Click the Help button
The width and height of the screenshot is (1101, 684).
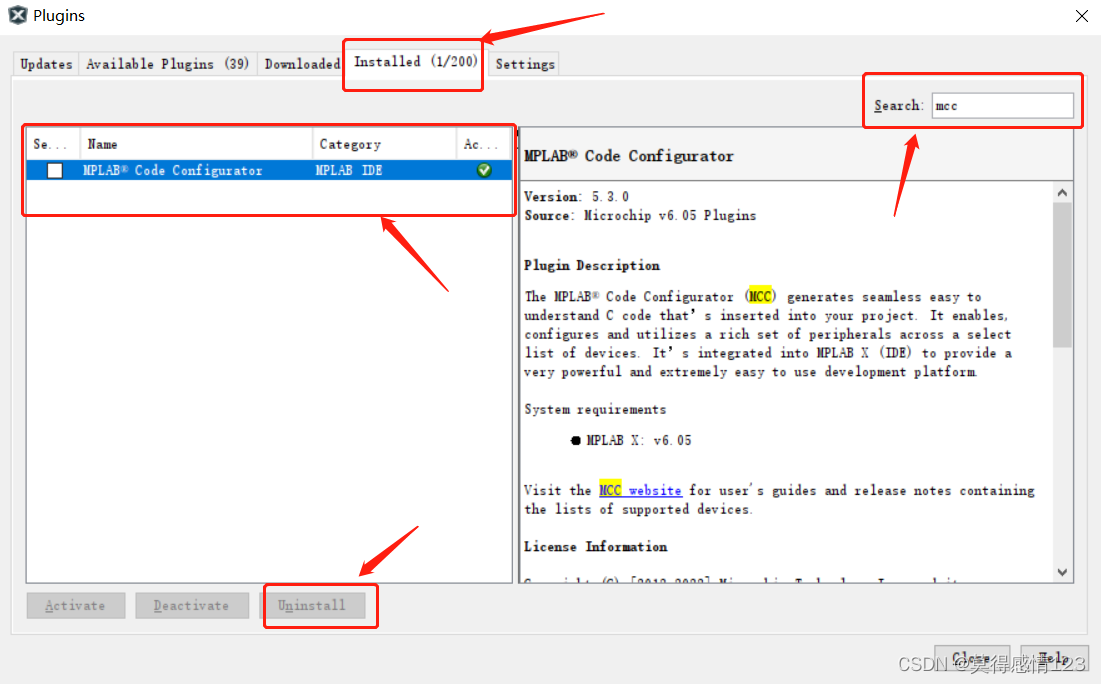[1054, 657]
